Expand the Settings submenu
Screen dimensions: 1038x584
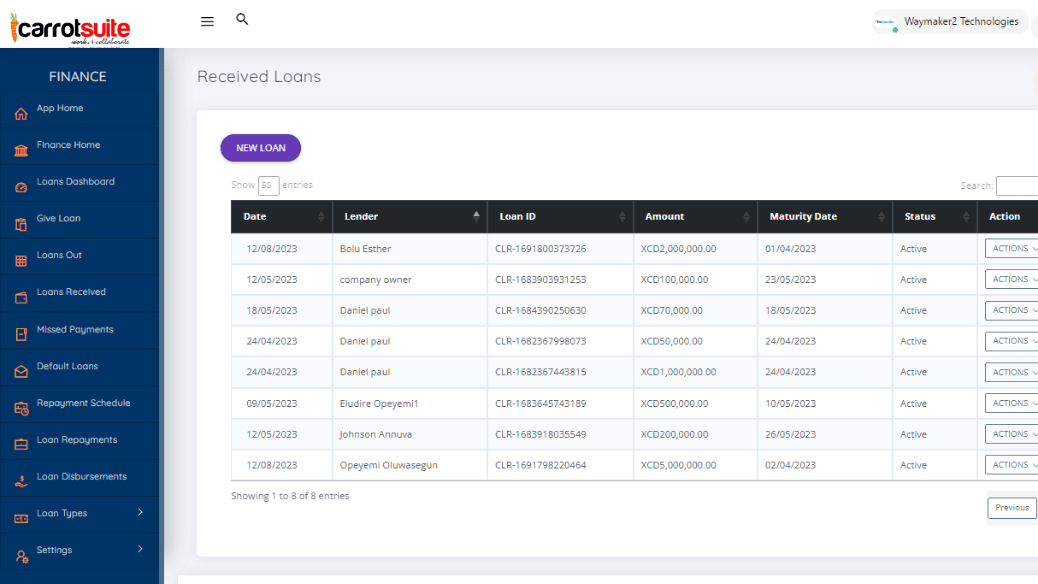(140, 550)
